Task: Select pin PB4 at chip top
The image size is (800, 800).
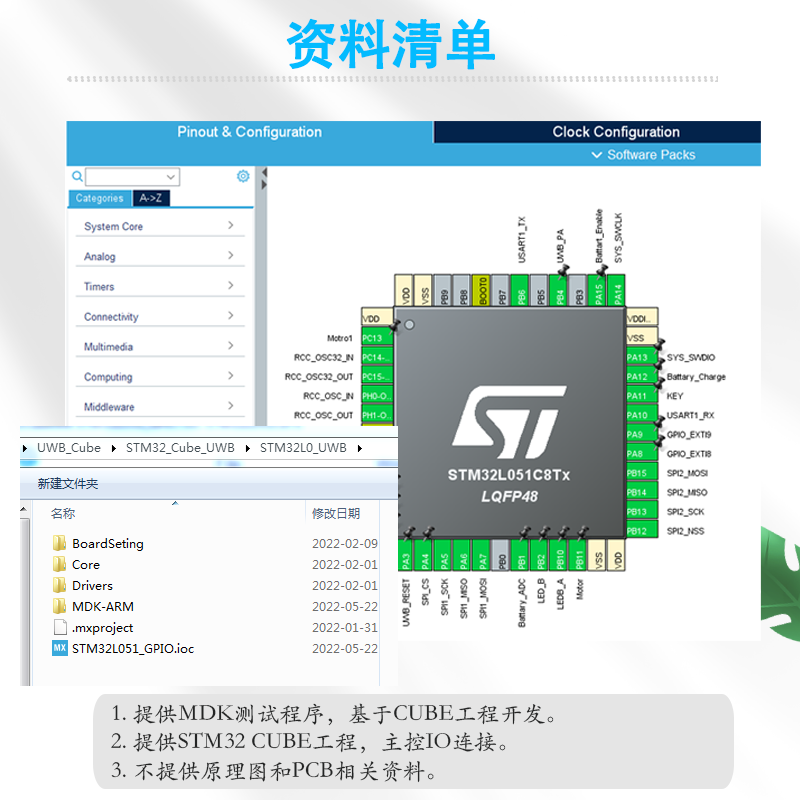Action: tap(559, 290)
